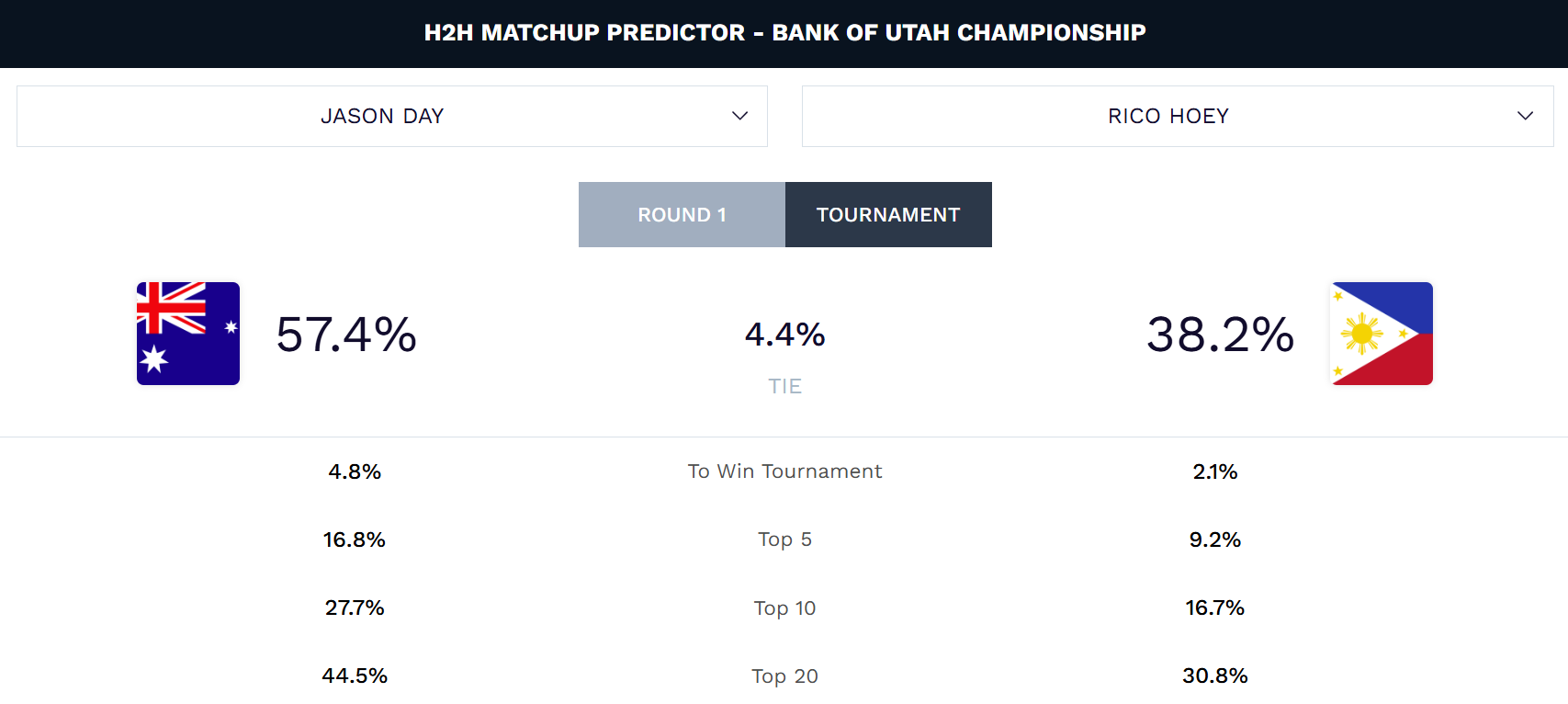Select the Tournament tab
The height and width of the screenshot is (704, 1568).
click(888, 215)
